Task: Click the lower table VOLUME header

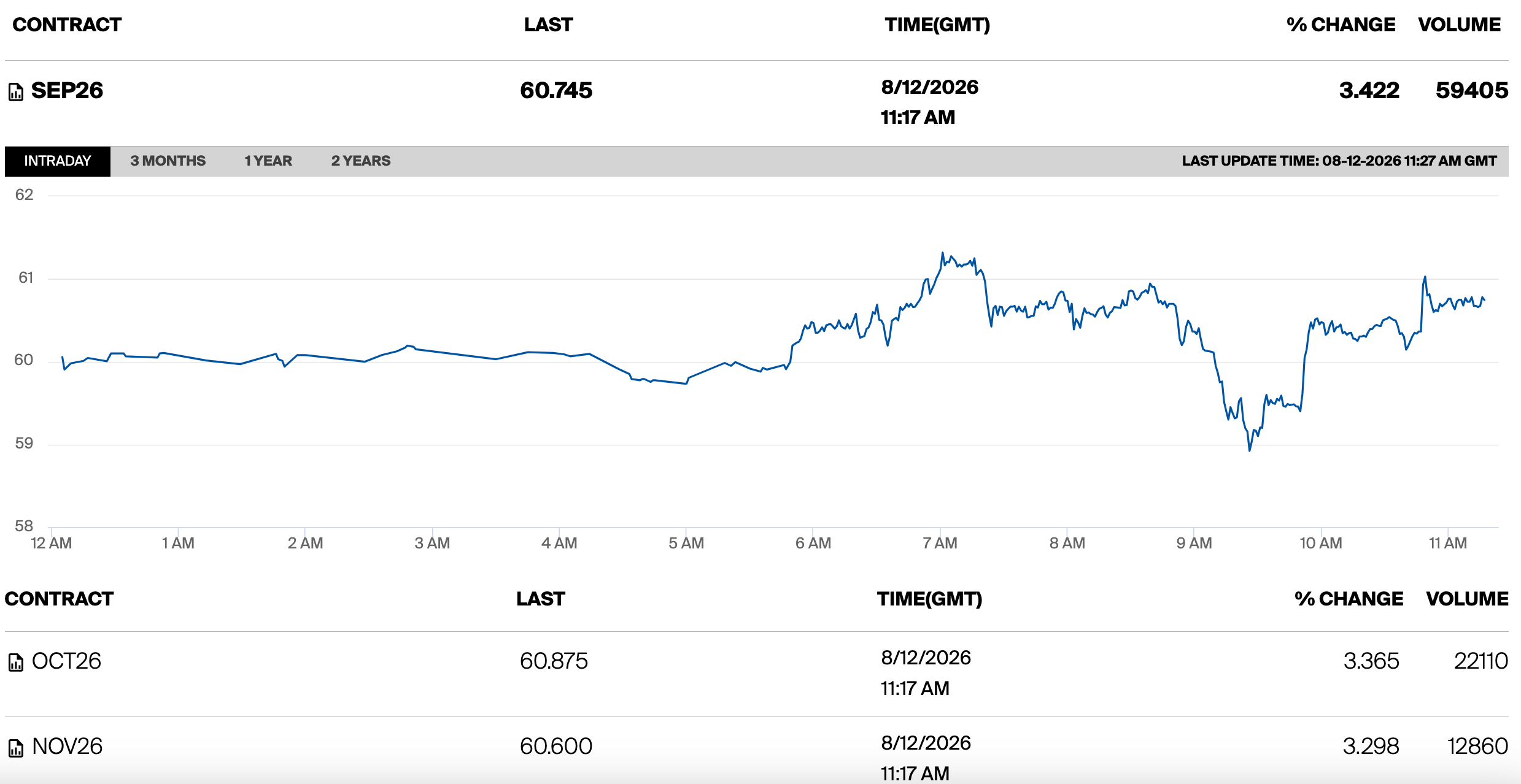Action: point(1467,599)
